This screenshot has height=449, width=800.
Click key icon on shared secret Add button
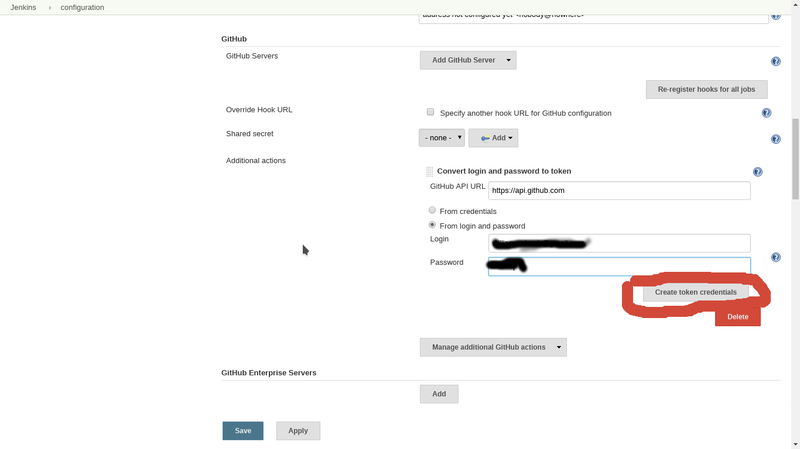click(x=485, y=138)
